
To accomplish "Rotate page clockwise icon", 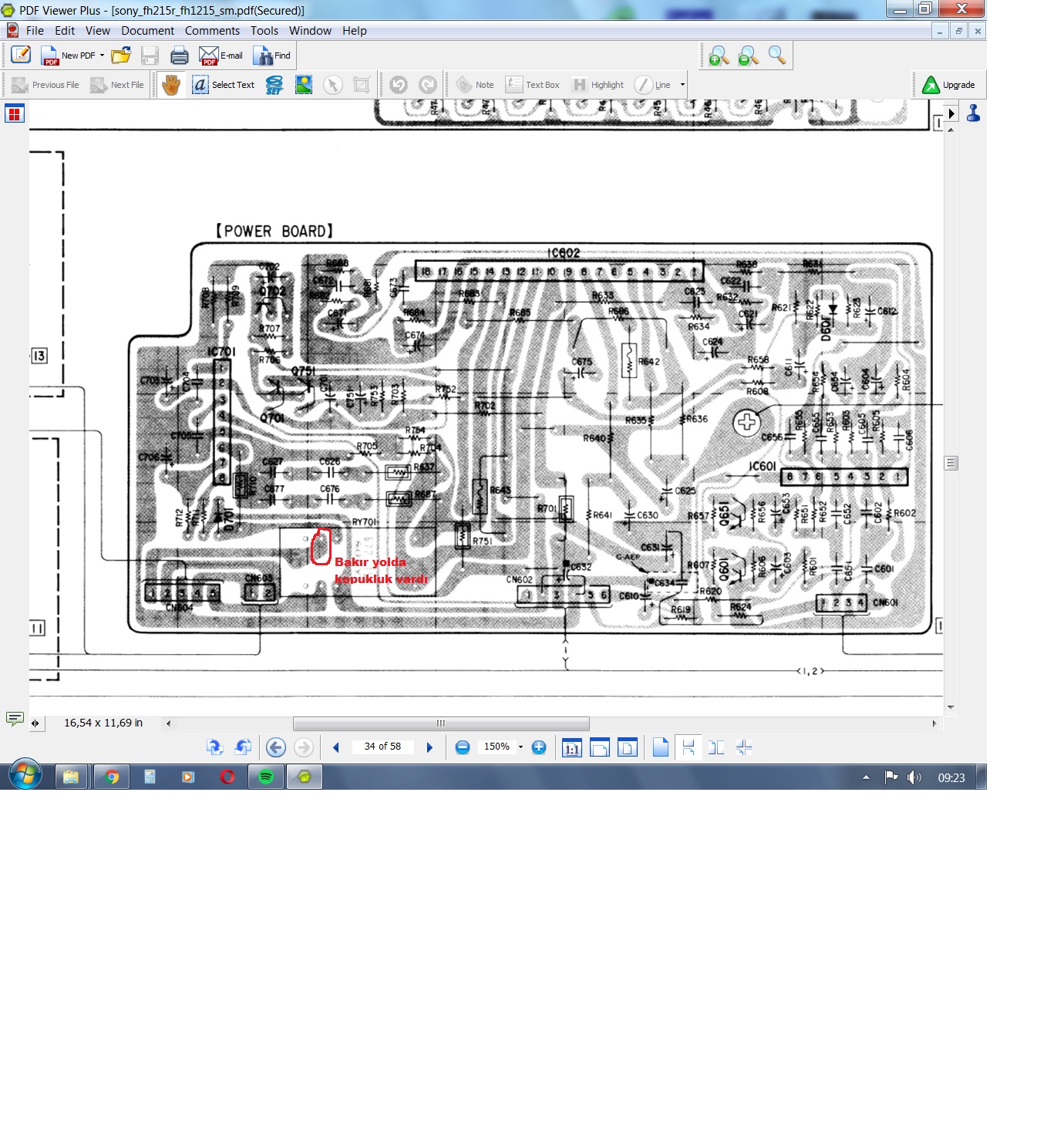I will pyautogui.click(x=214, y=747).
